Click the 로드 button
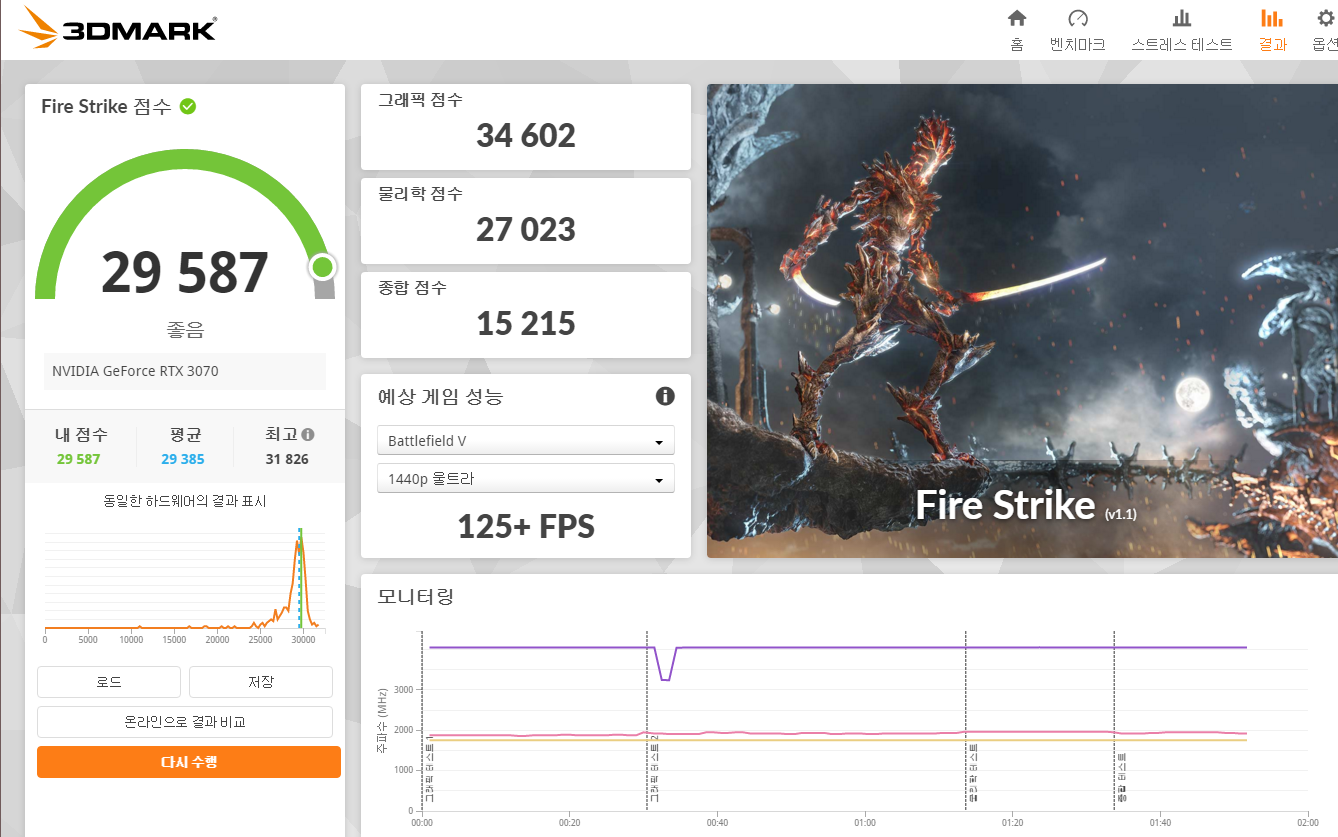This screenshot has height=837, width=1338. coord(109,682)
